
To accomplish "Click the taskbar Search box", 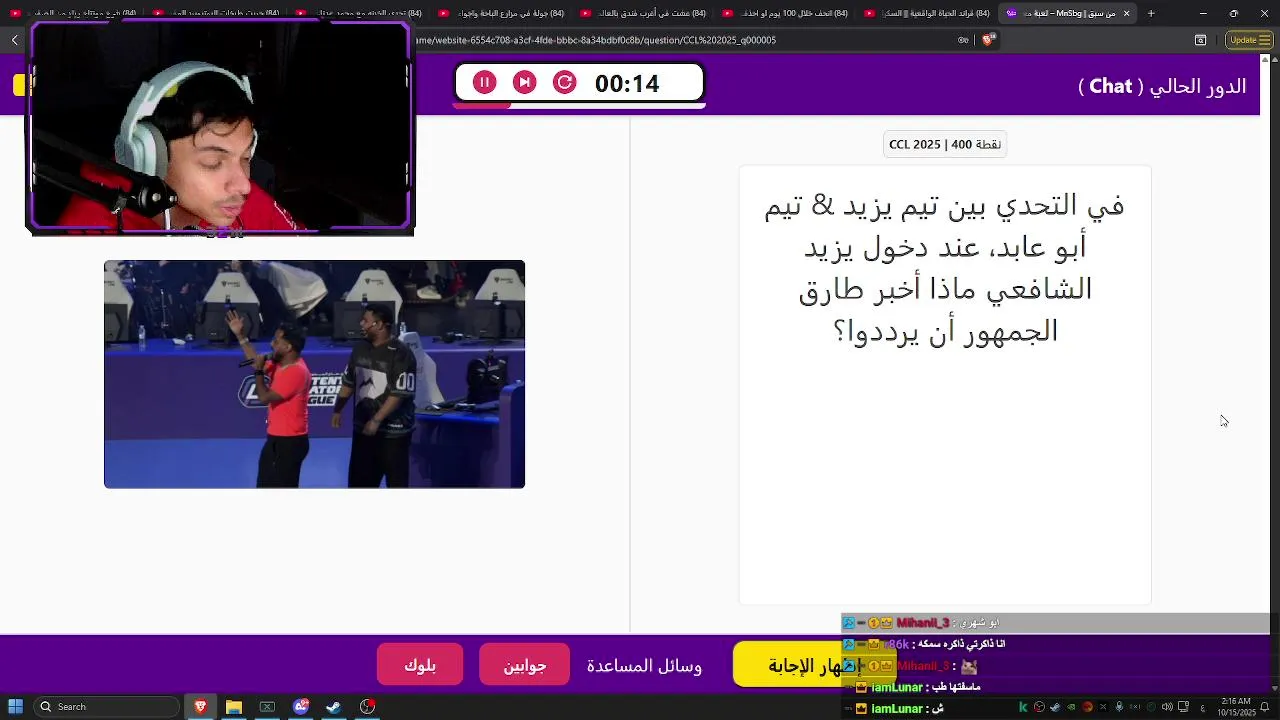I will (106, 707).
